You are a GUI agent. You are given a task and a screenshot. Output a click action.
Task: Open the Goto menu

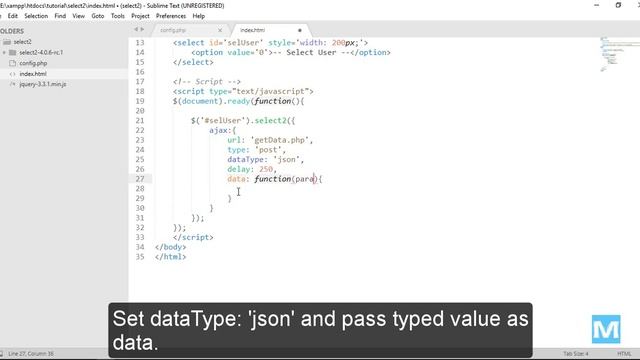pos(98,16)
